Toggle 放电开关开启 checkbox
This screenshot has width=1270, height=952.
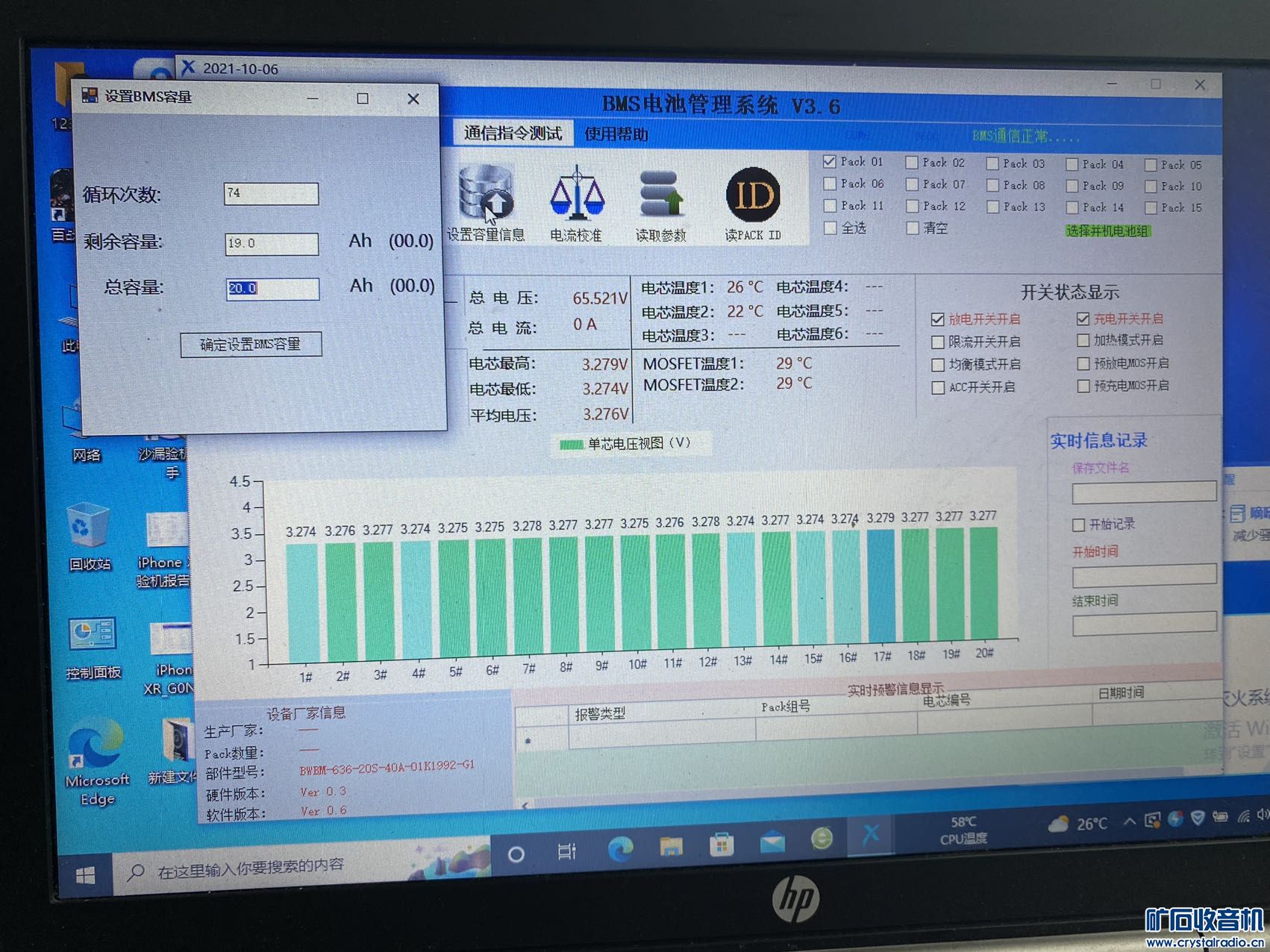pos(938,319)
